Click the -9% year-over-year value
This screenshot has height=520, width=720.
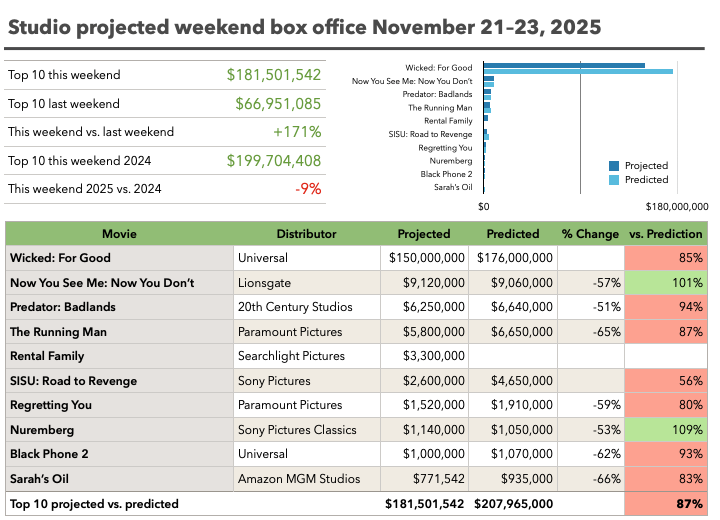point(308,189)
